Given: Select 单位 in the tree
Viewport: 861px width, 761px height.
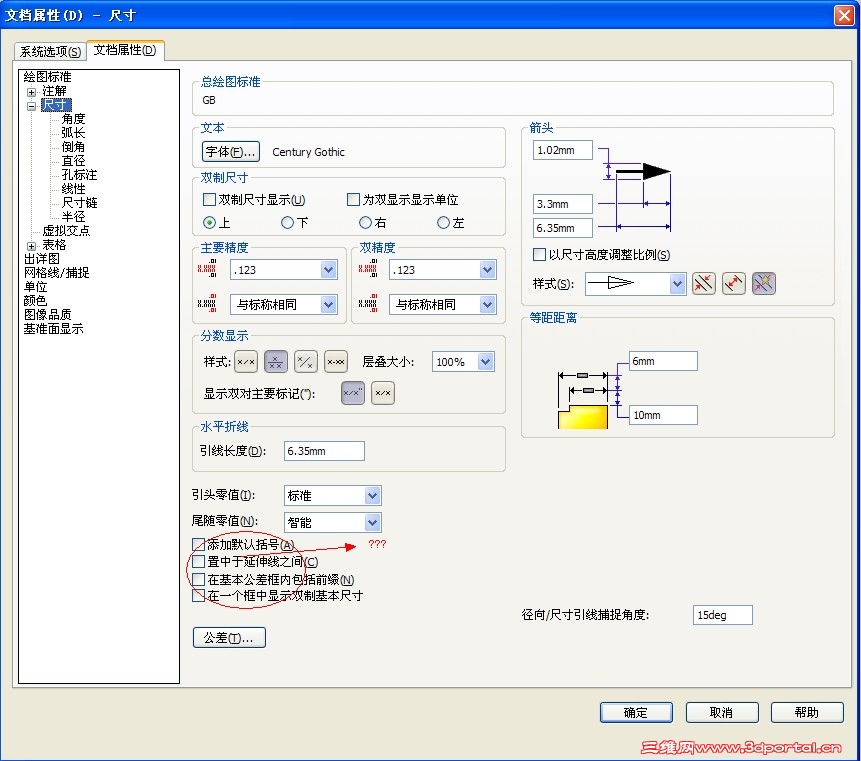Looking at the screenshot, I should point(35,287).
